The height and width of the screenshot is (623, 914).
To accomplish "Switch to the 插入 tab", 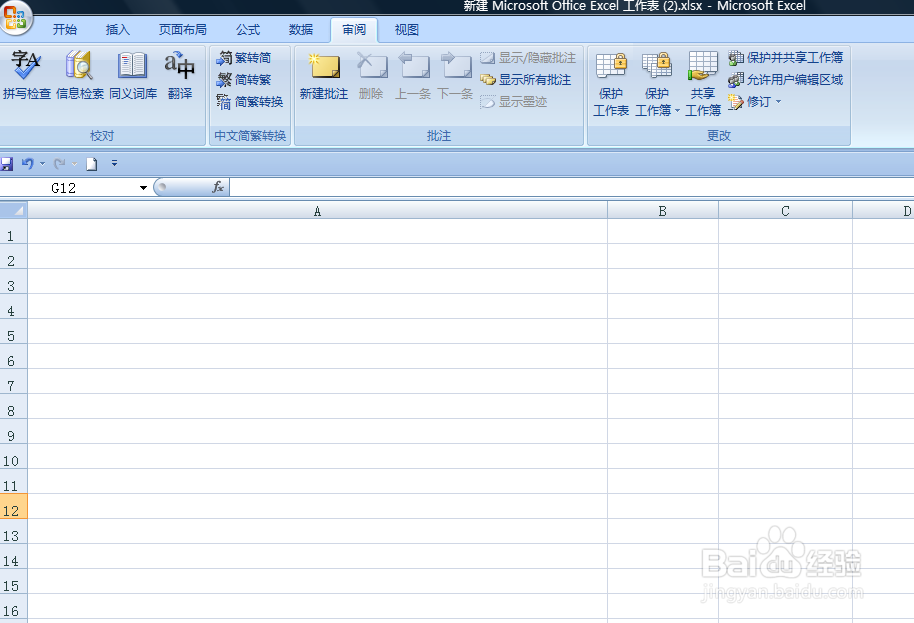I will tap(118, 30).
